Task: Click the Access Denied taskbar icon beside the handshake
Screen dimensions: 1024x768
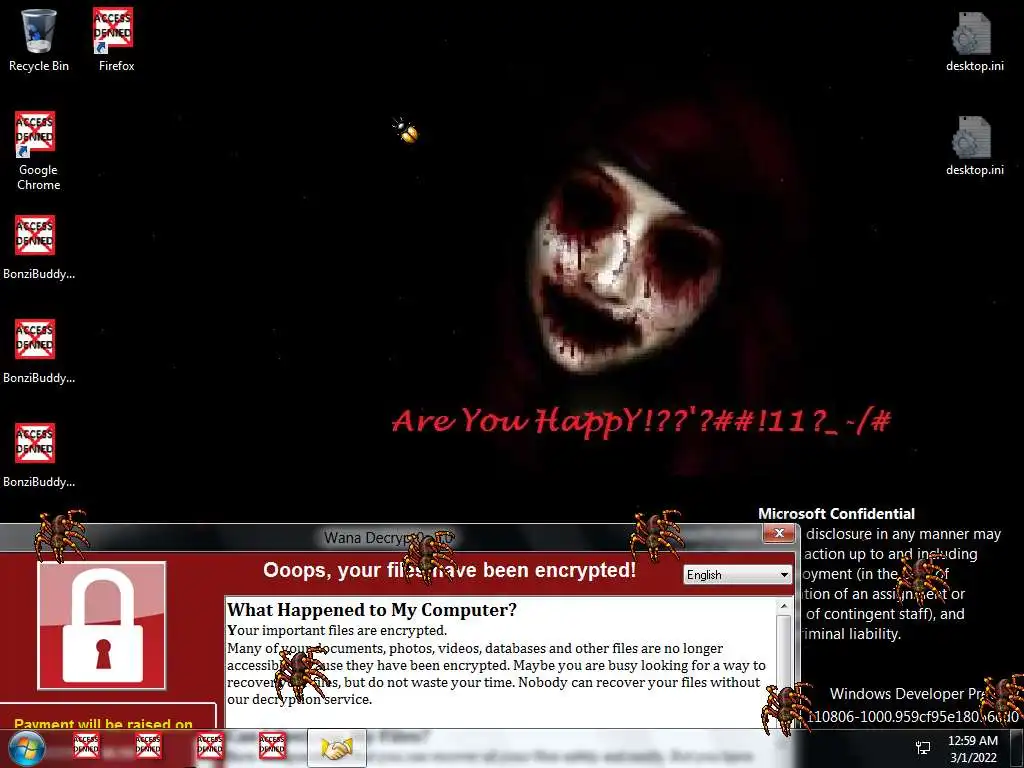Action: [x=272, y=744]
